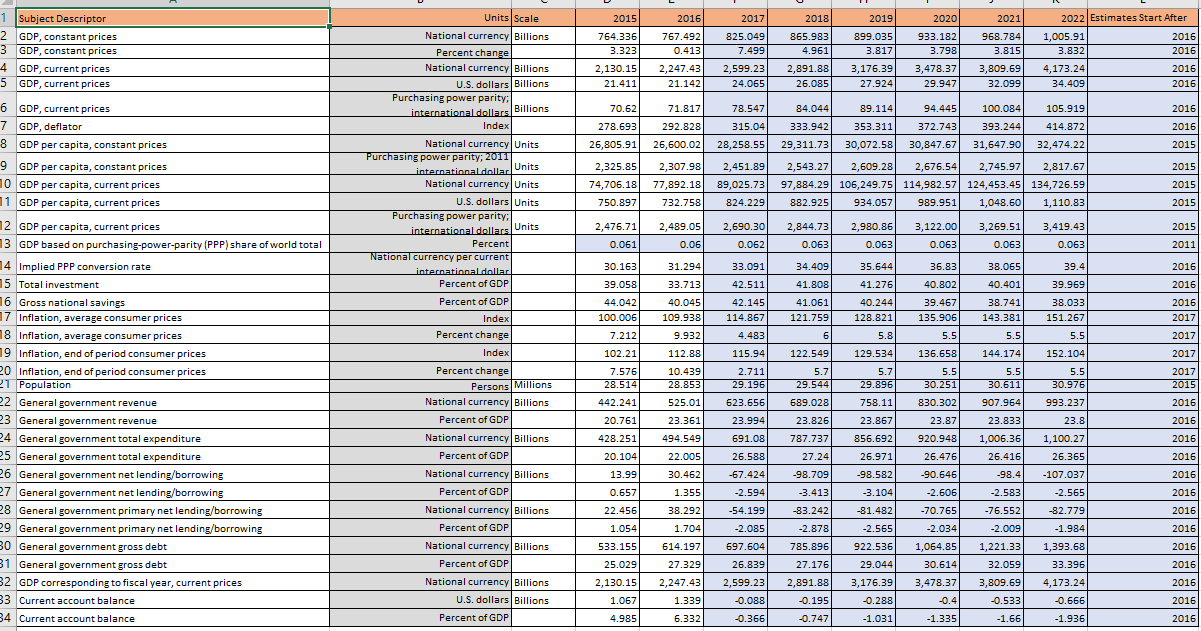Select the 2011 'Estimates Start After' value
Screen dimensions: 1201x631
point(1142,244)
